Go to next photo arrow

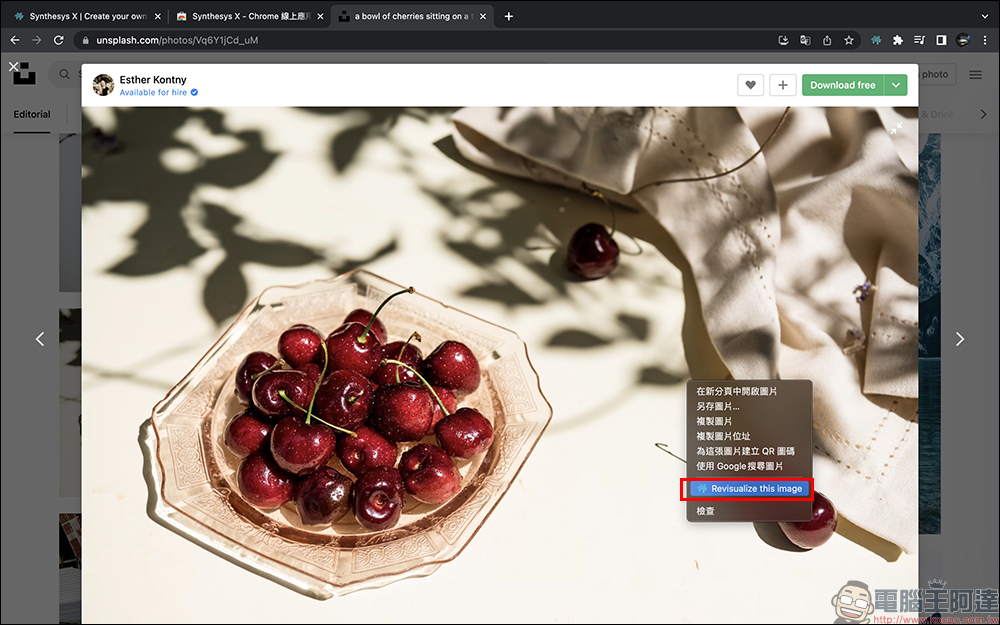tap(960, 339)
